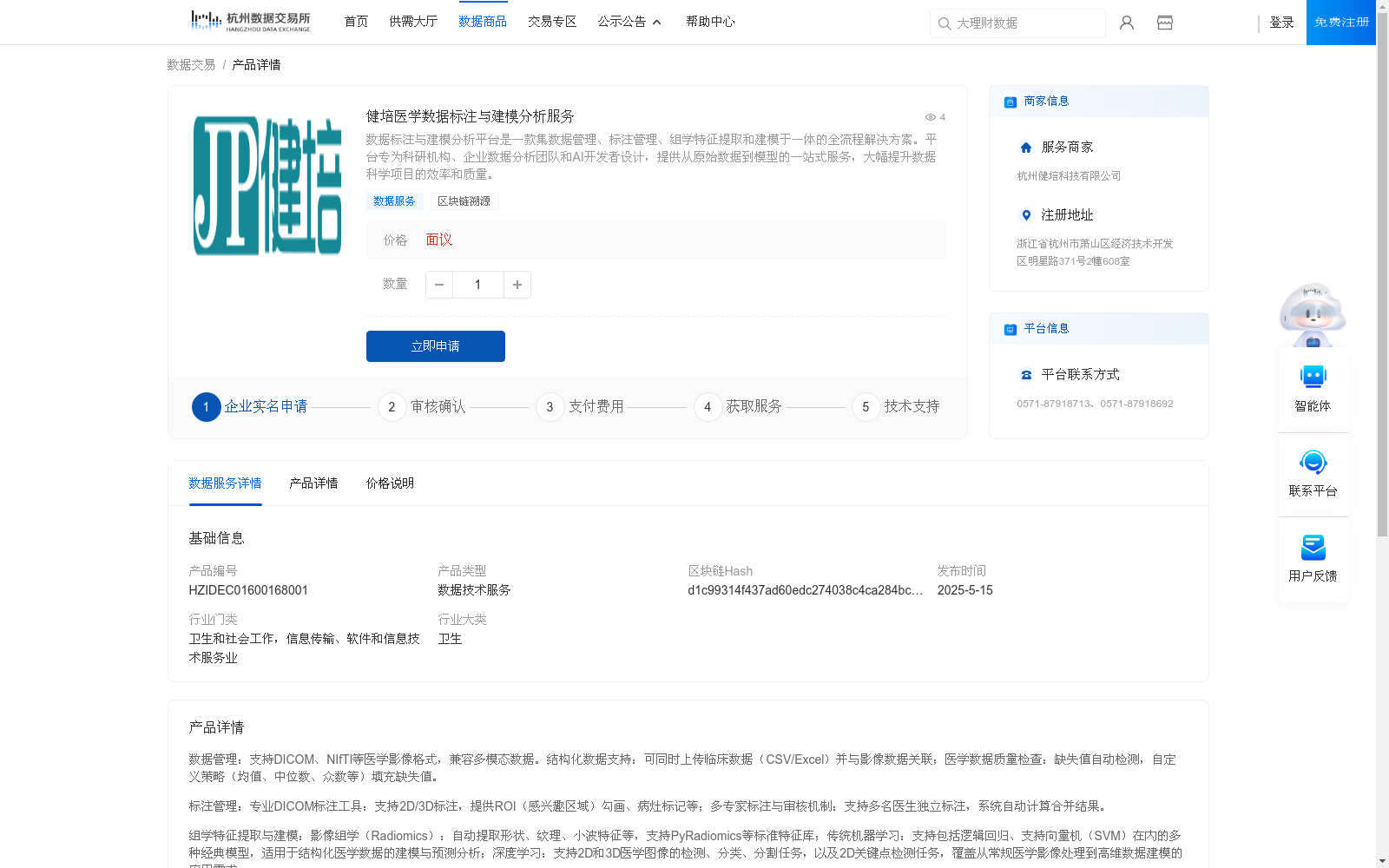Click the product title 健培医学数据标注与建模分析服务
Viewport: 1389px width, 868px height.
pyautogui.click(x=470, y=116)
